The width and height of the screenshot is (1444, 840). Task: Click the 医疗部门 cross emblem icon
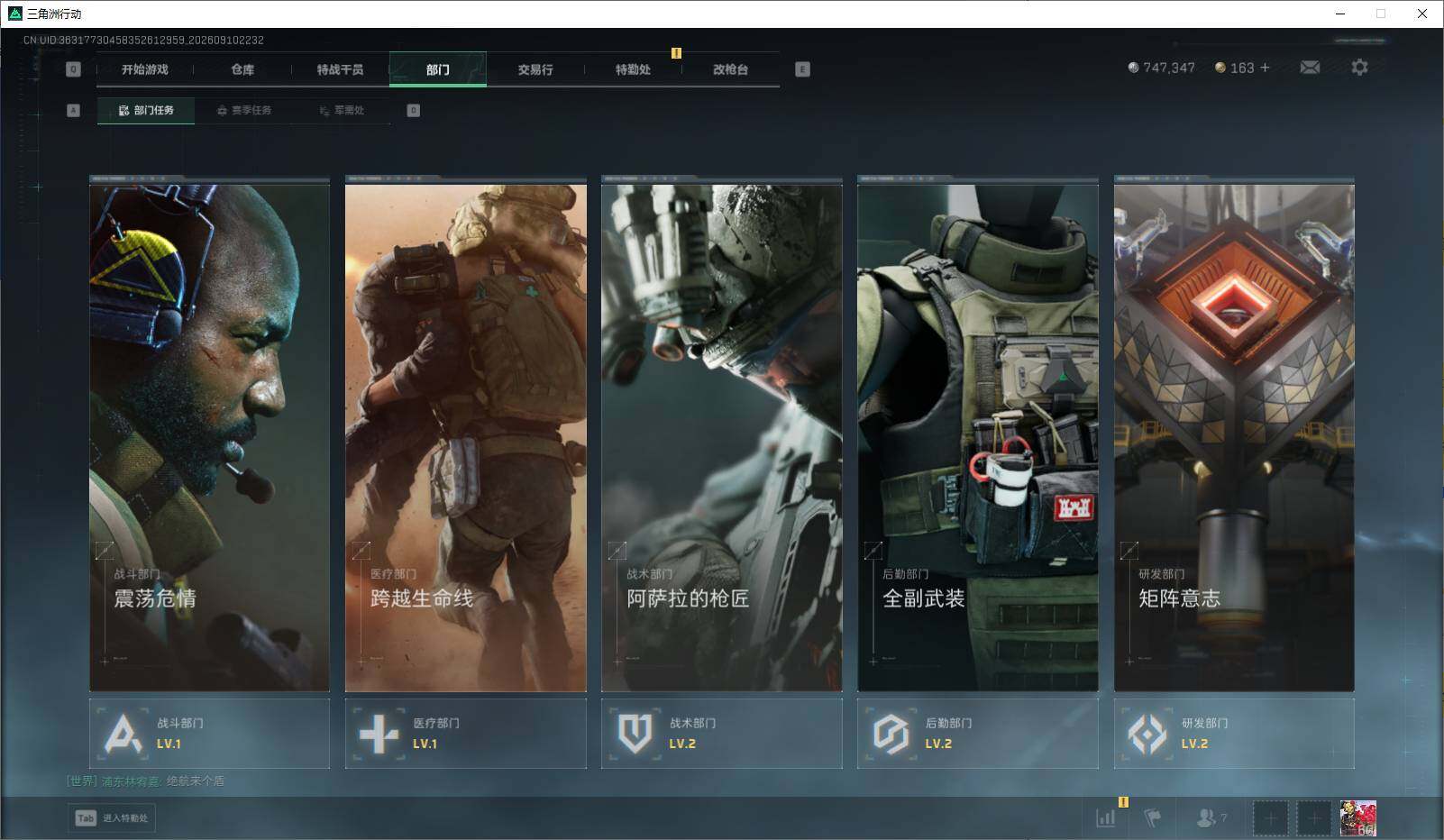coord(379,734)
